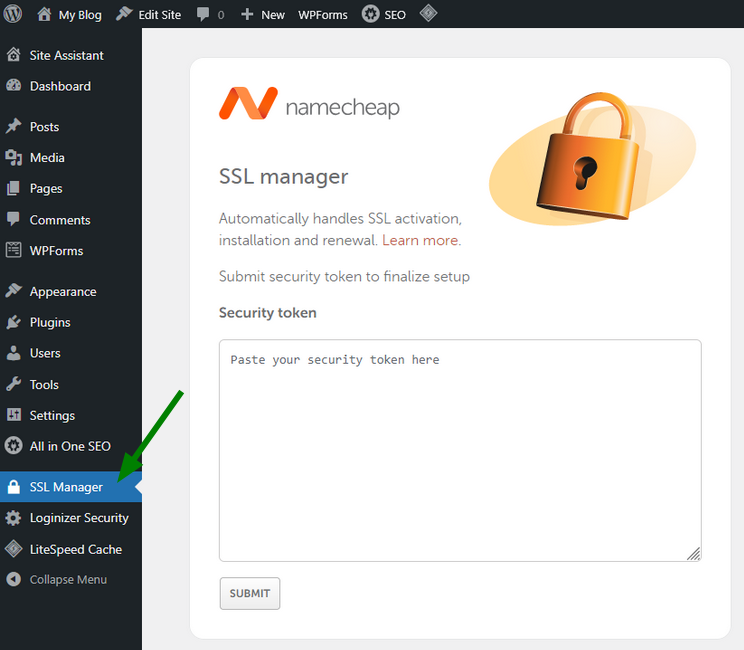Click the Loginizer Security gear icon

13,518
